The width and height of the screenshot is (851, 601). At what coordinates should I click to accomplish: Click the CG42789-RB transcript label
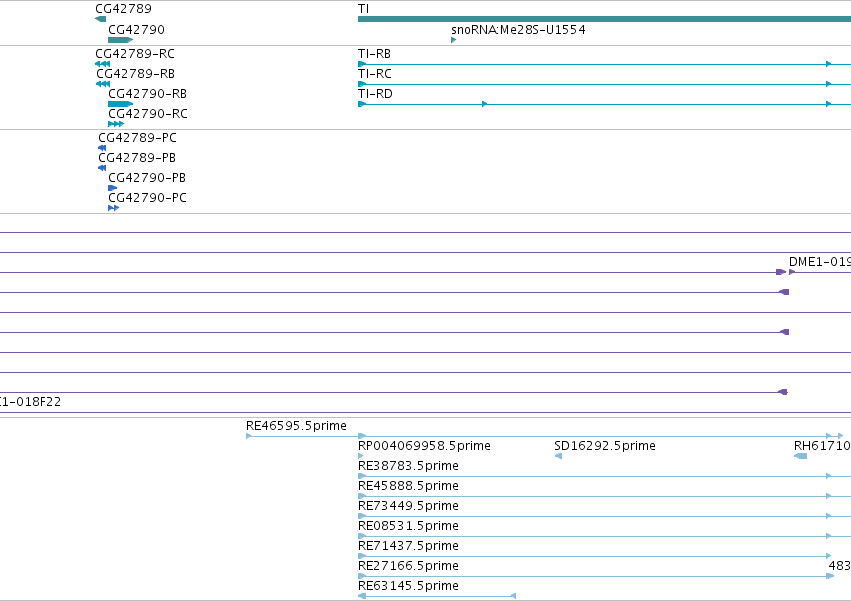(x=135, y=74)
